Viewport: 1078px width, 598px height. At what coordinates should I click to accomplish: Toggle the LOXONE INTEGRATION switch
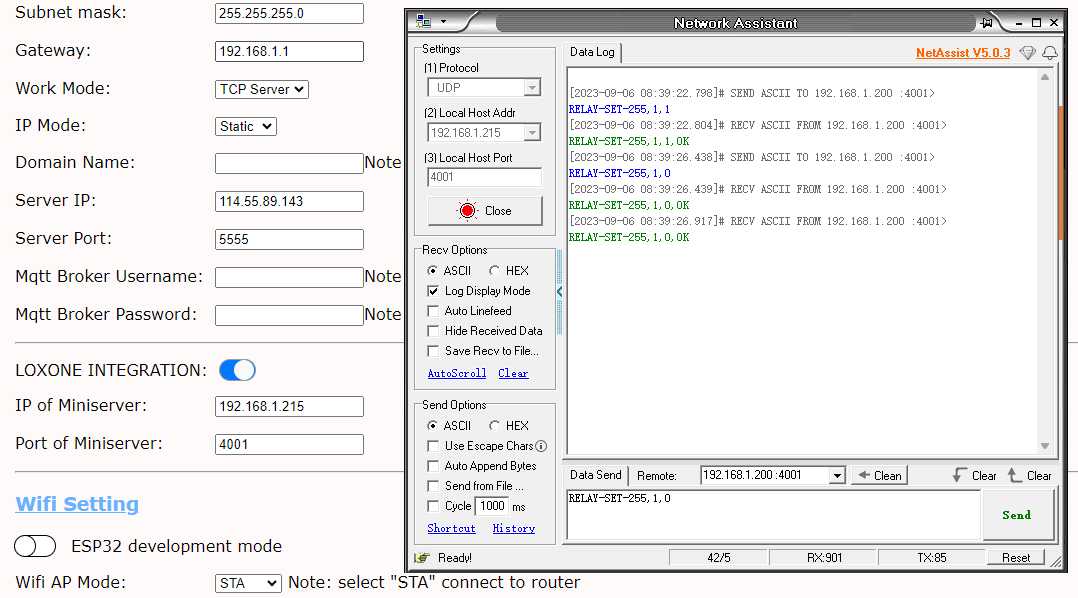237,371
